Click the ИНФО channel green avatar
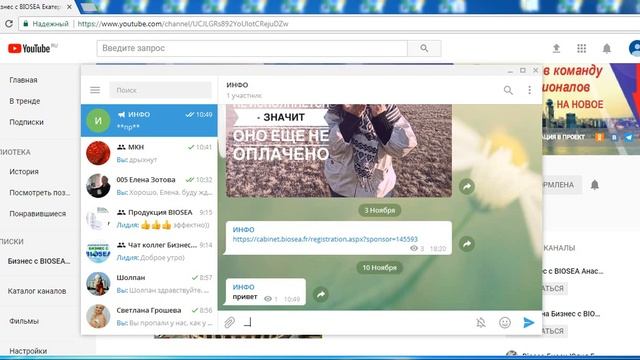The height and width of the screenshot is (360, 640). click(x=98, y=120)
